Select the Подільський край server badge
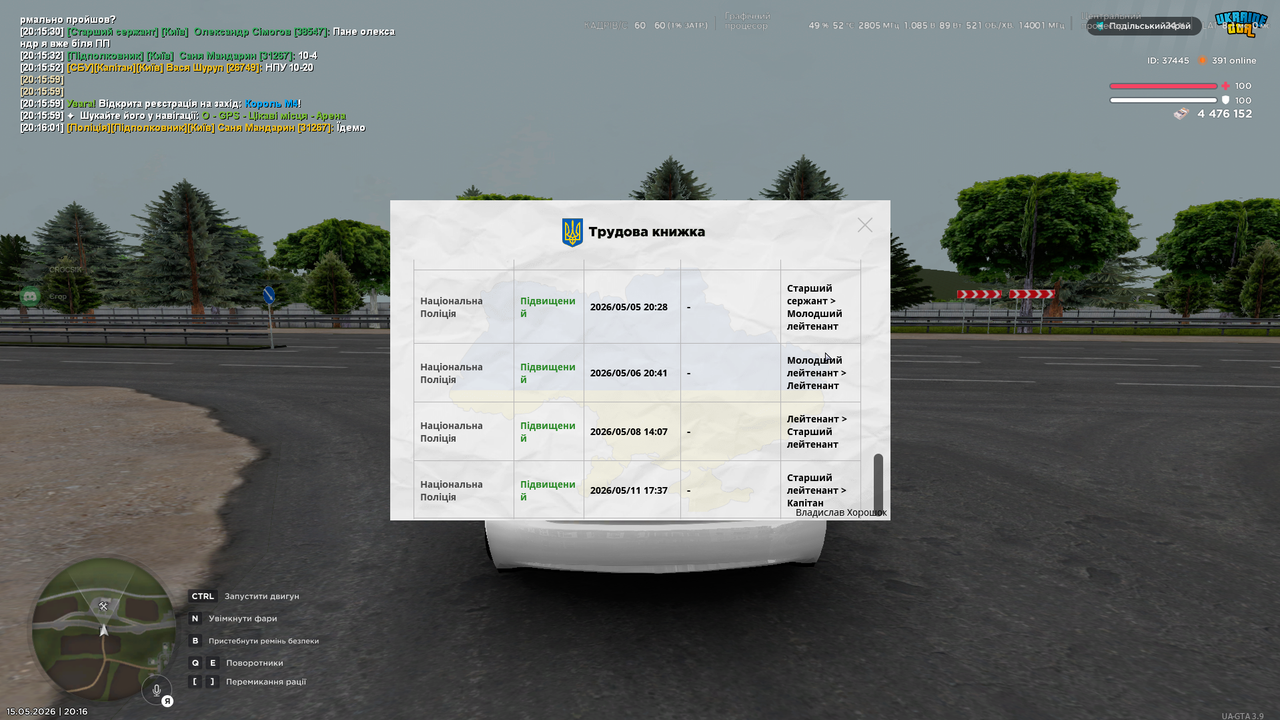1280x720 pixels. tap(1144, 26)
